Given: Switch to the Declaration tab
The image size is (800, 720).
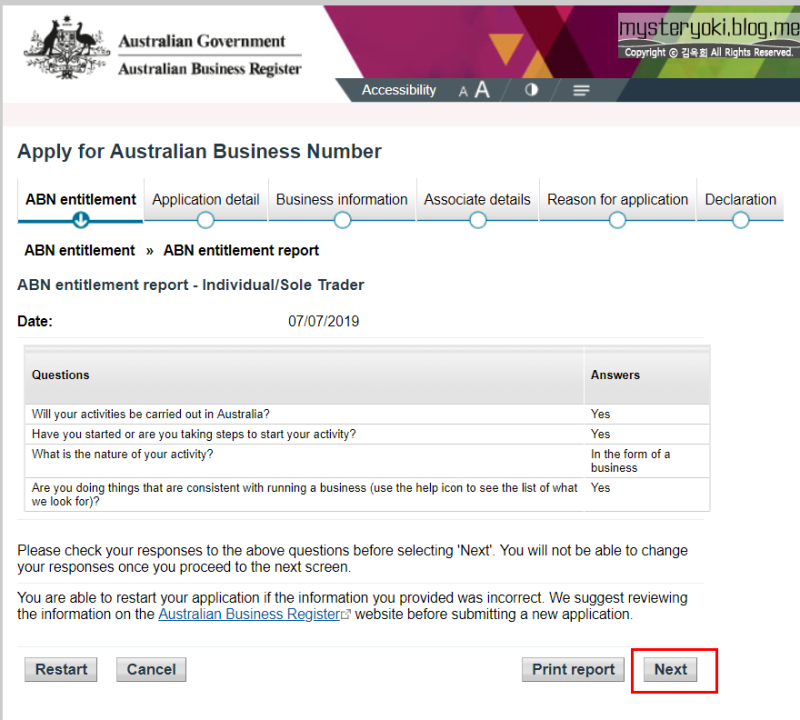Looking at the screenshot, I should click(740, 200).
